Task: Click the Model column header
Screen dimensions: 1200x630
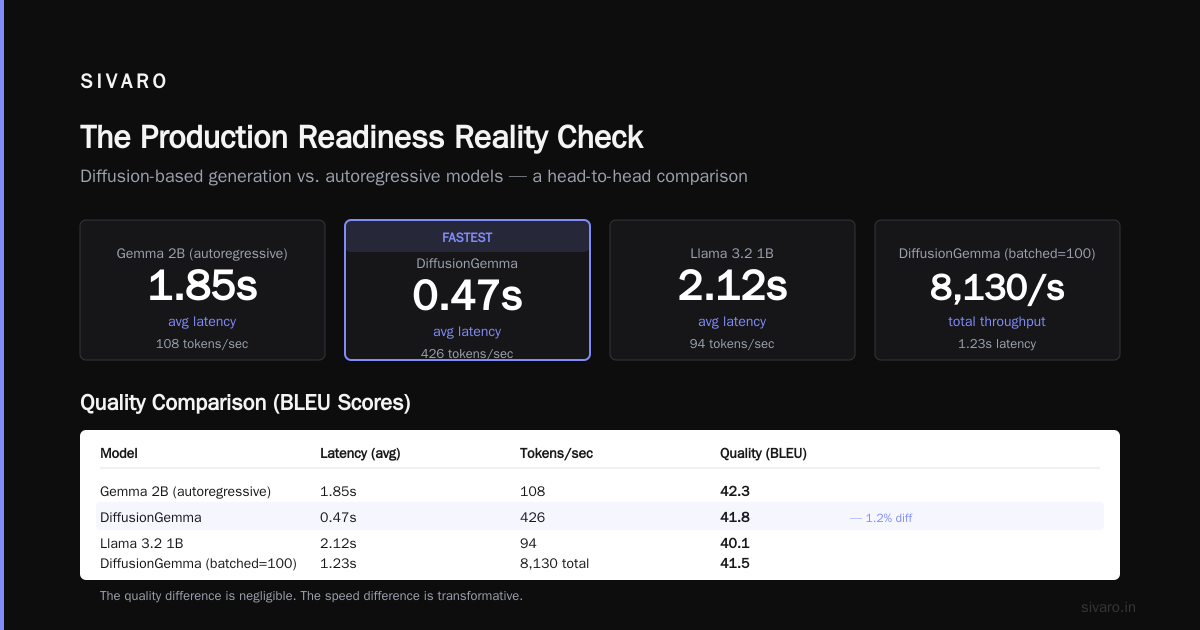Action: click(119, 453)
